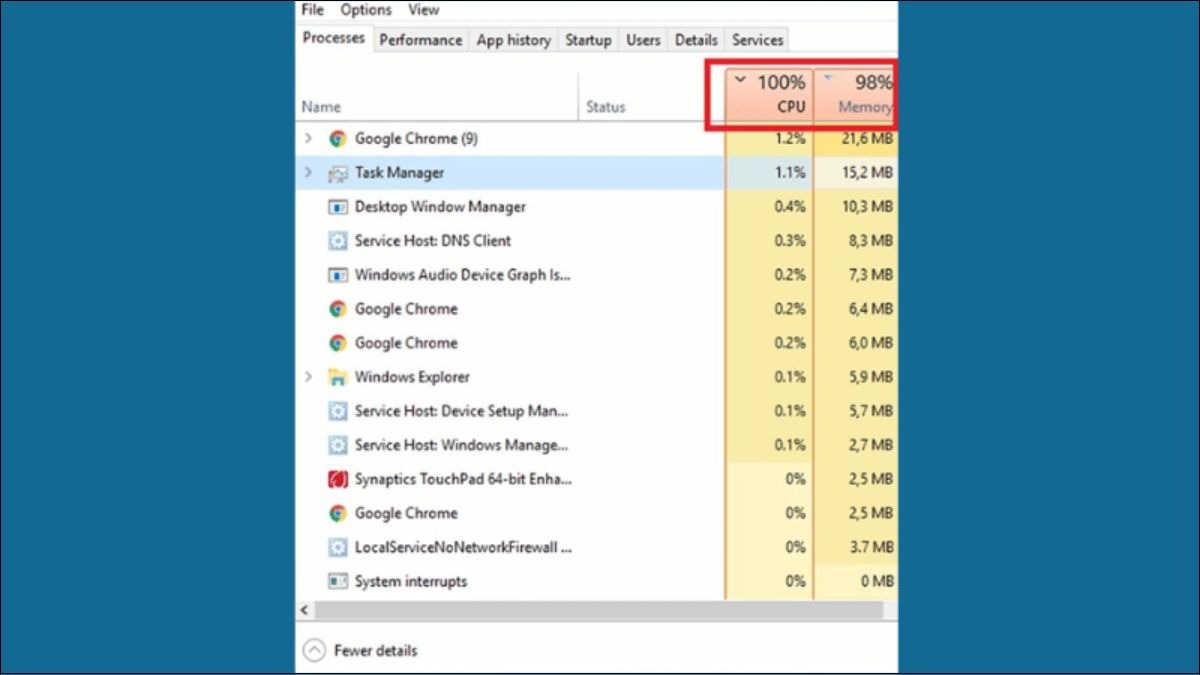
Task: Open the Options menu
Action: point(366,10)
